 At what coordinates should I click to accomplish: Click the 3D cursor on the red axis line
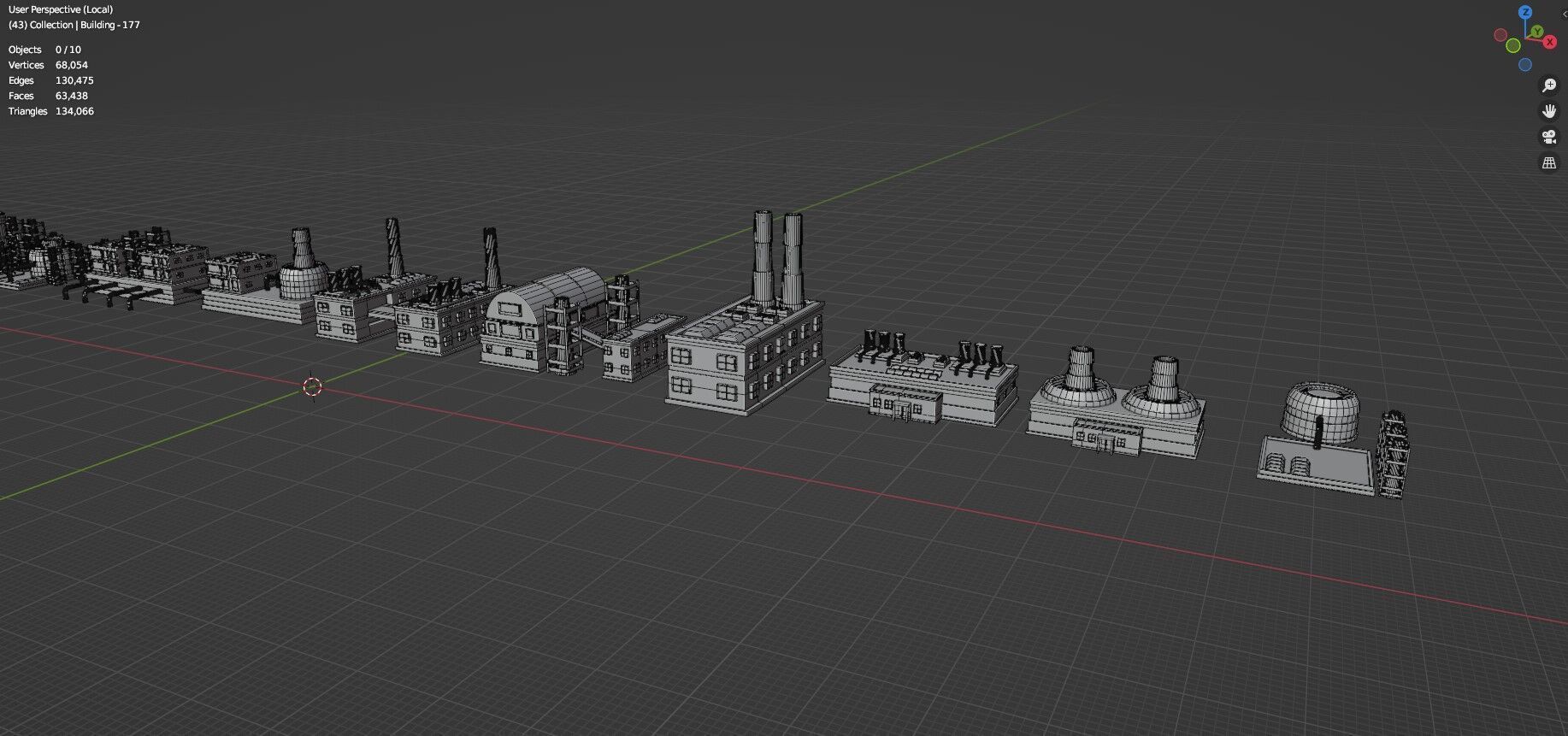coord(312,386)
